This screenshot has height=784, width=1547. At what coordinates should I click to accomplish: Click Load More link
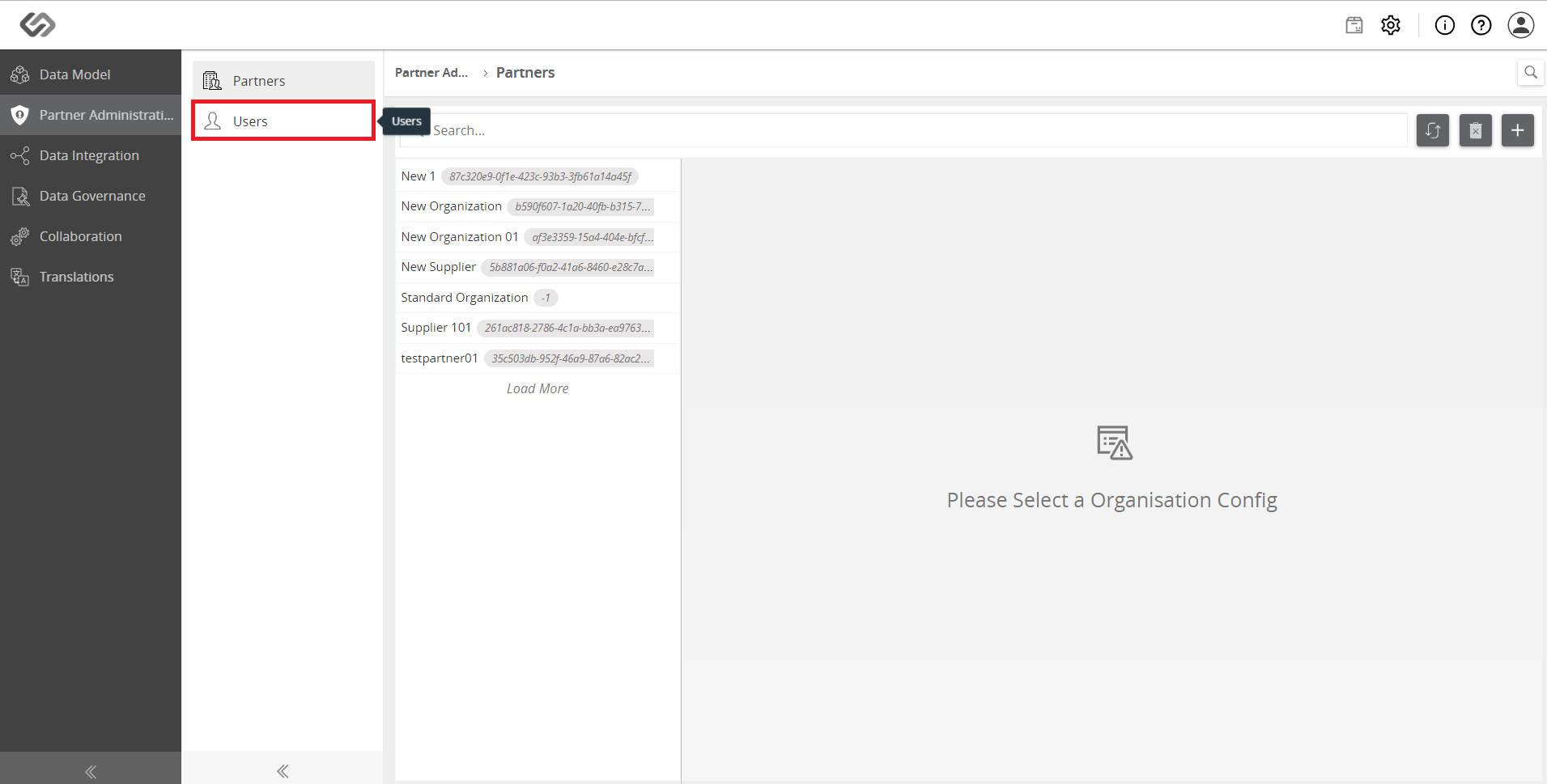pos(538,389)
